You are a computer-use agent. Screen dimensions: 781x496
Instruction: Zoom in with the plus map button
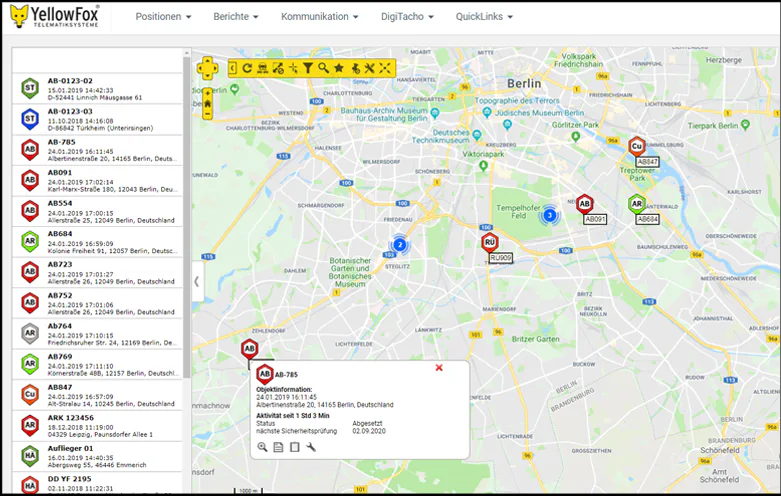tap(208, 93)
